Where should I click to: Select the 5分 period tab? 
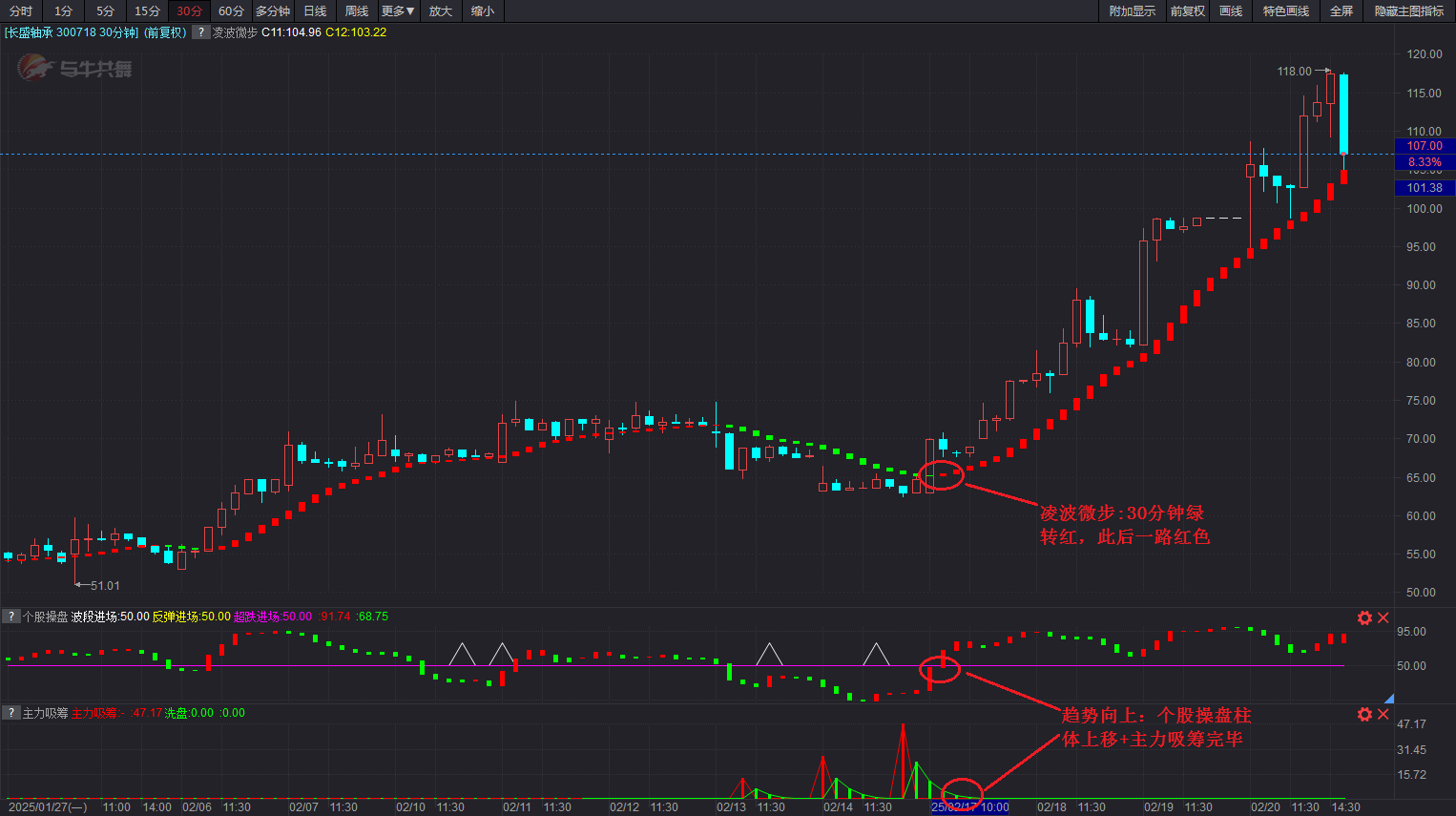click(x=105, y=11)
